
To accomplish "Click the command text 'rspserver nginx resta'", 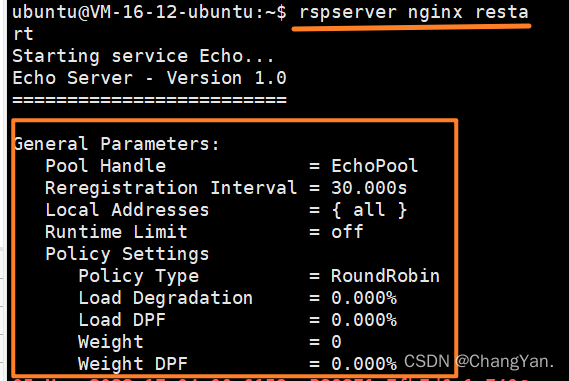I will (x=414, y=12).
